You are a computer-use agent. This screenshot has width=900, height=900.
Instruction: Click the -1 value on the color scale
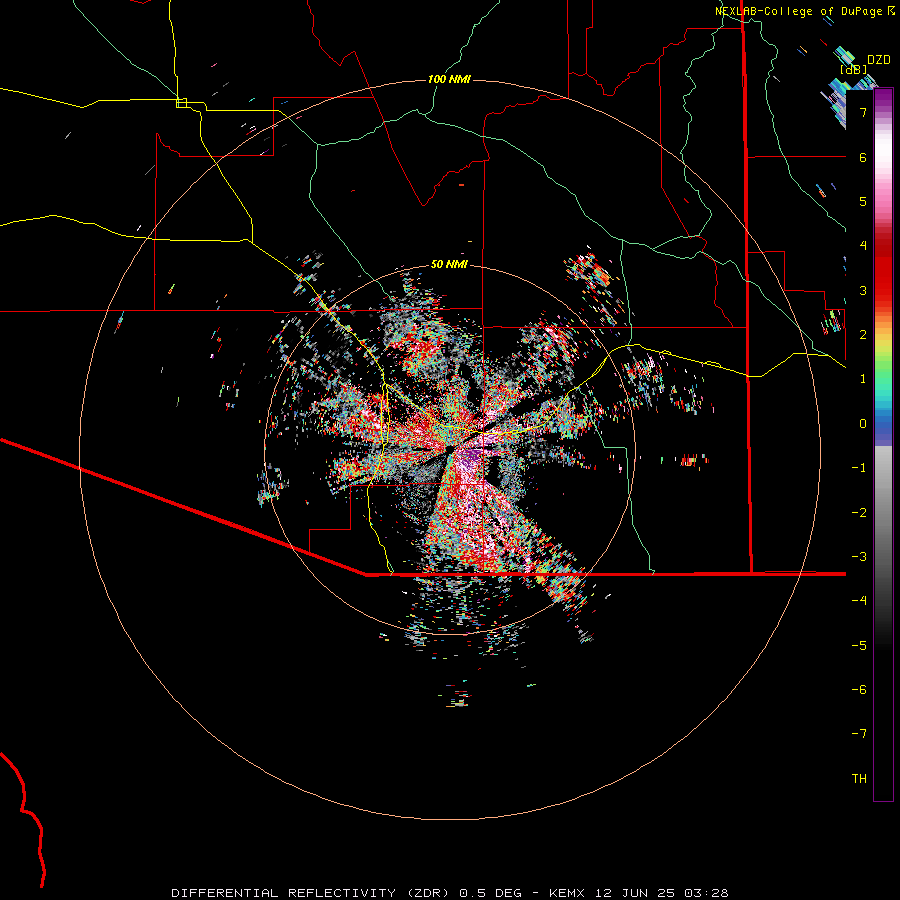[859, 468]
